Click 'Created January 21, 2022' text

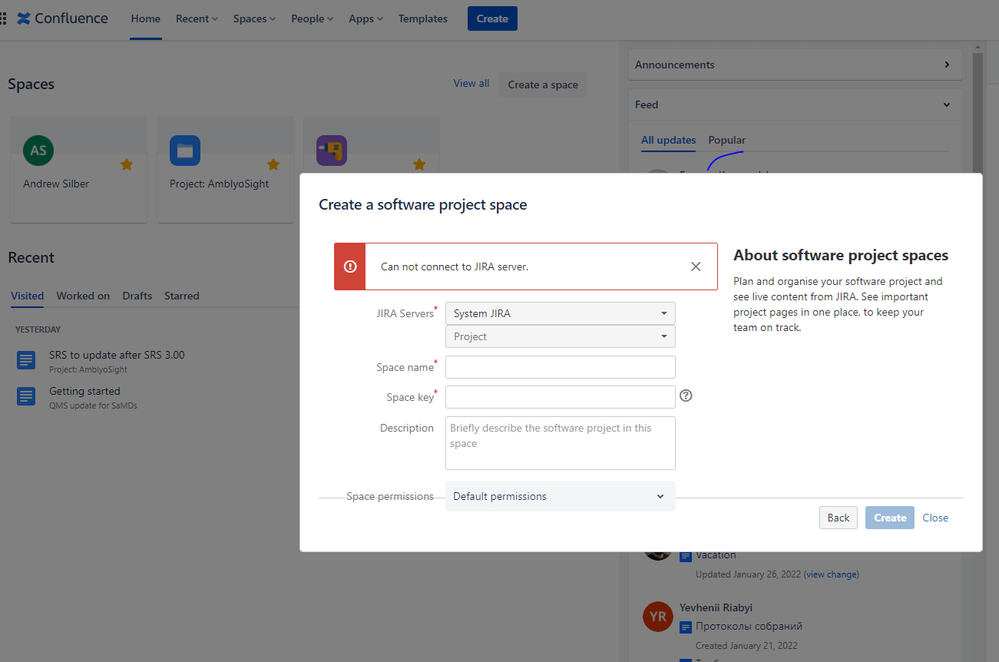pos(746,645)
